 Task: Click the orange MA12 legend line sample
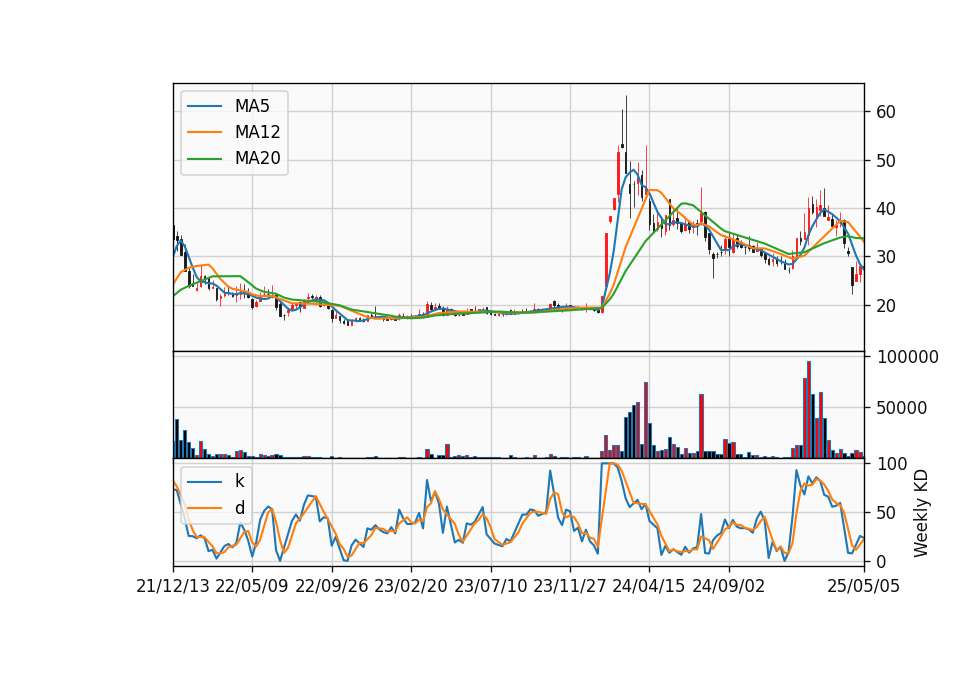pos(204,132)
